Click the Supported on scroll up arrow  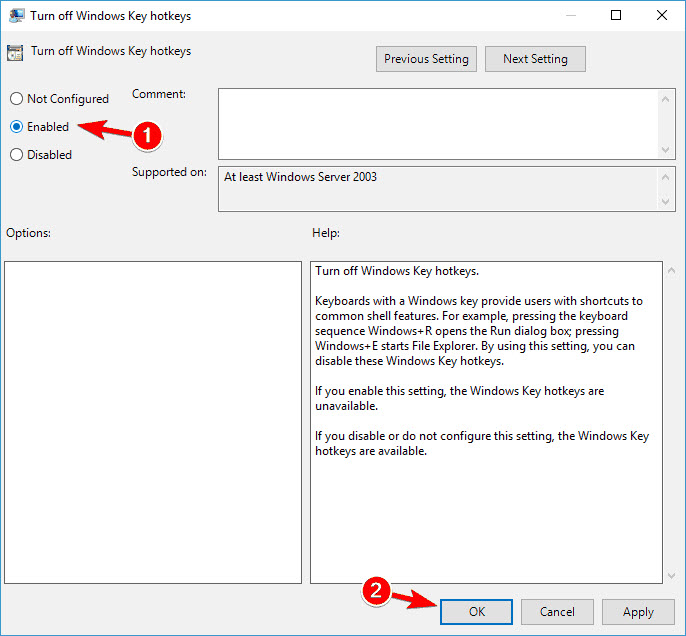(665, 177)
